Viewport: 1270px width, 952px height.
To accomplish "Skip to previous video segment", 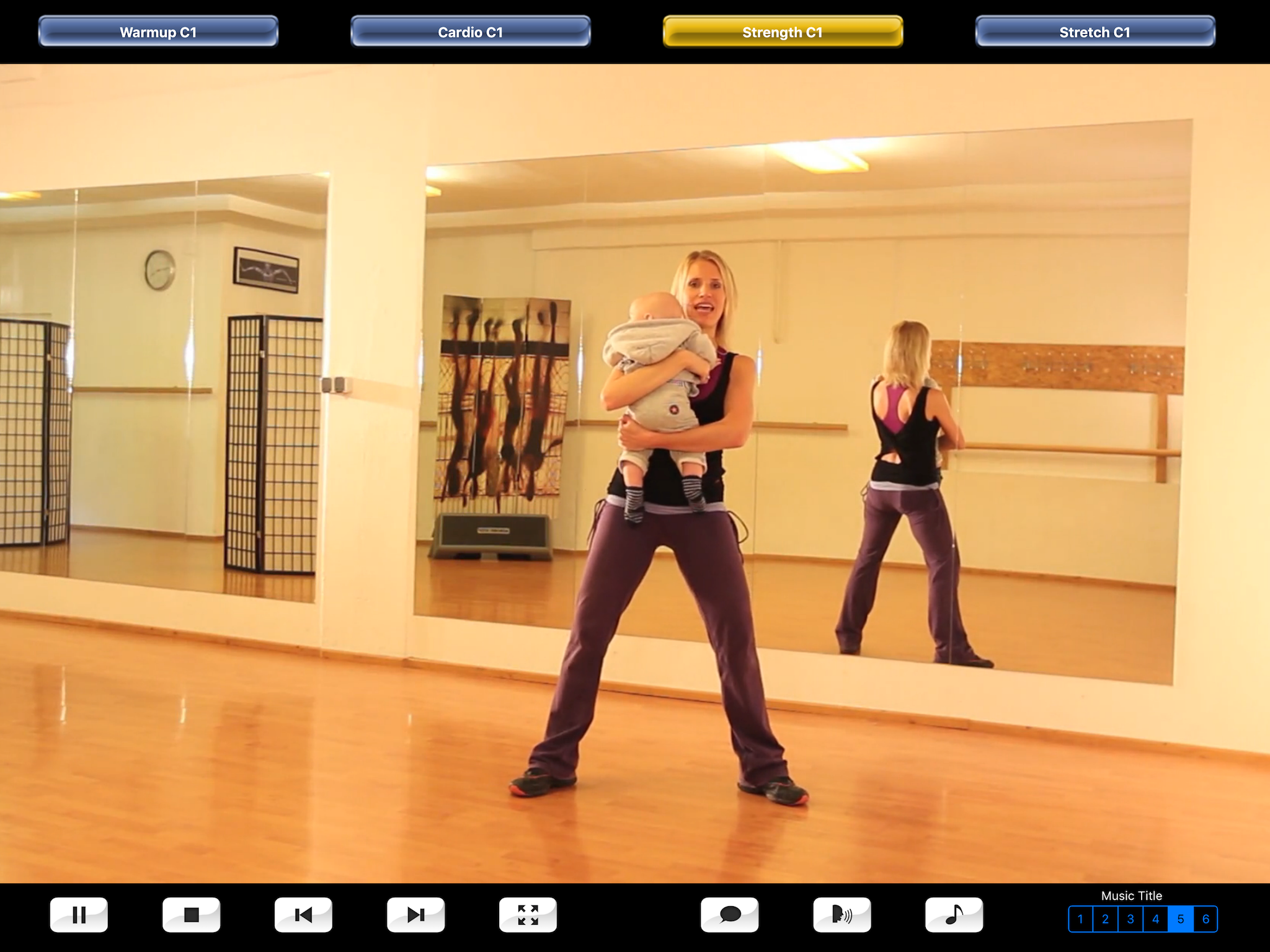I will 303,915.
